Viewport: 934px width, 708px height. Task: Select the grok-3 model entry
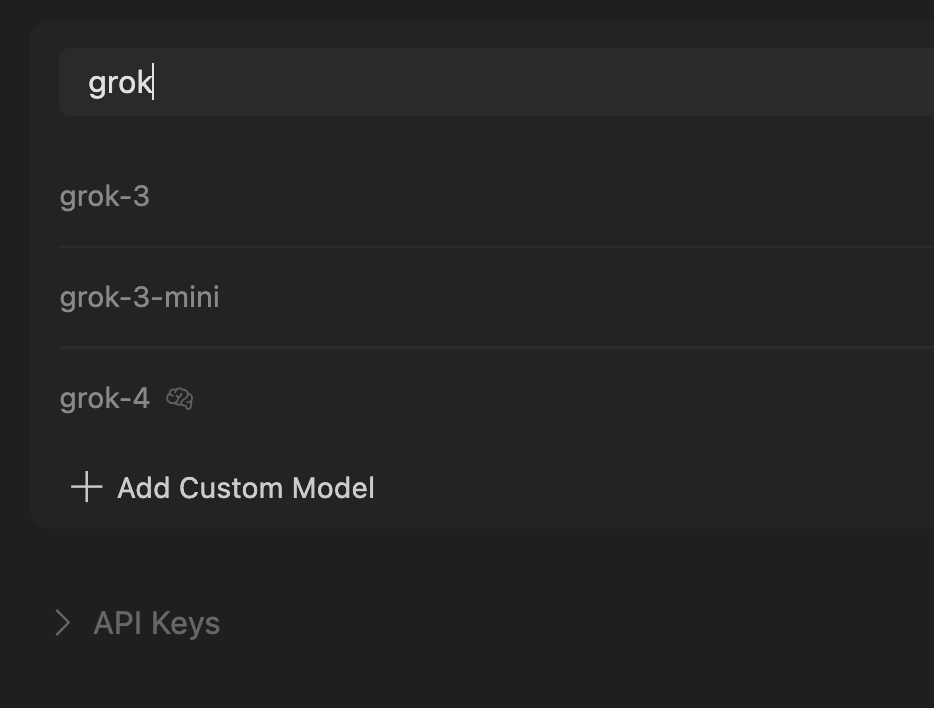pos(105,197)
